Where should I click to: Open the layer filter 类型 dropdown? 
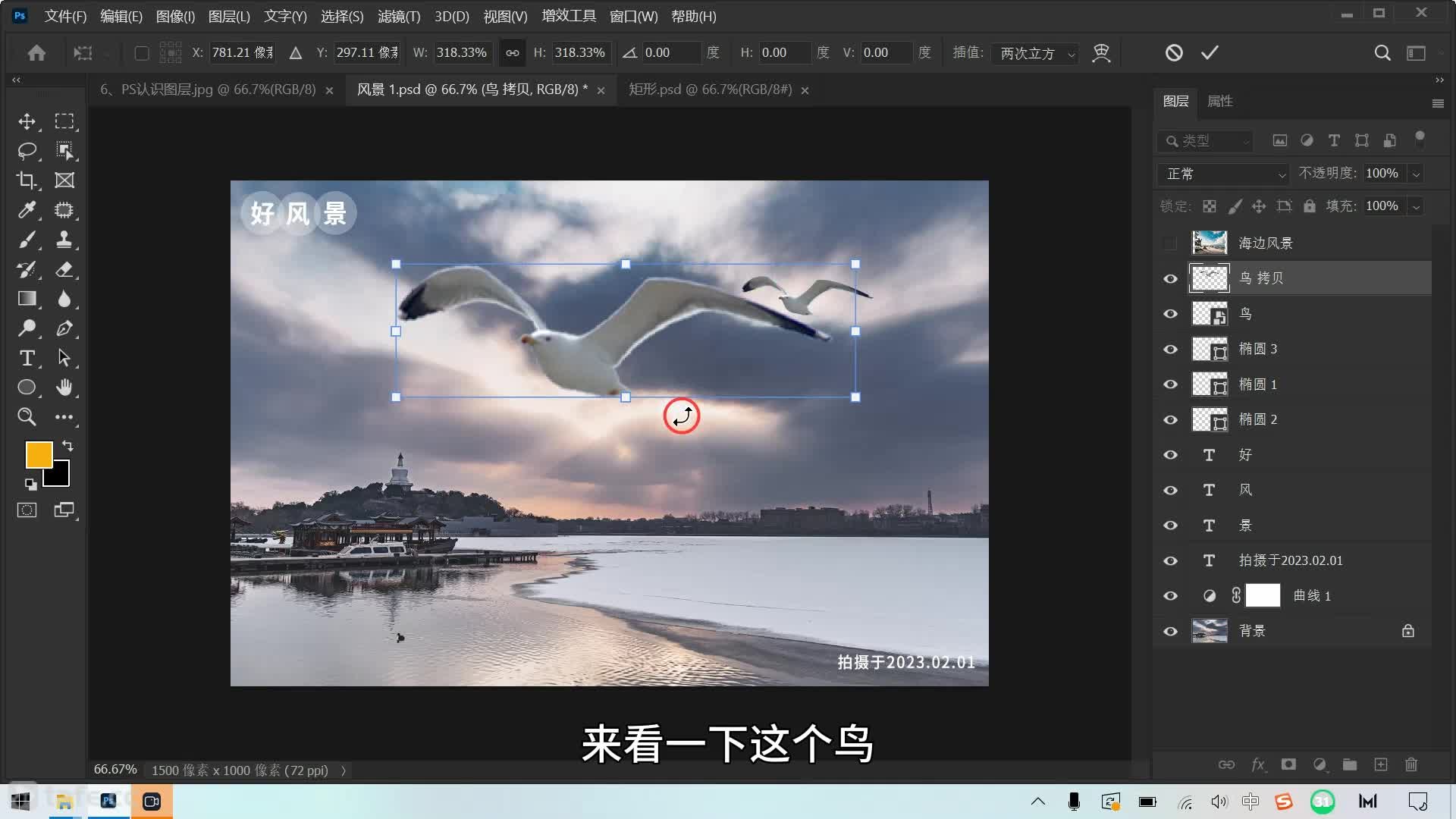(1205, 141)
